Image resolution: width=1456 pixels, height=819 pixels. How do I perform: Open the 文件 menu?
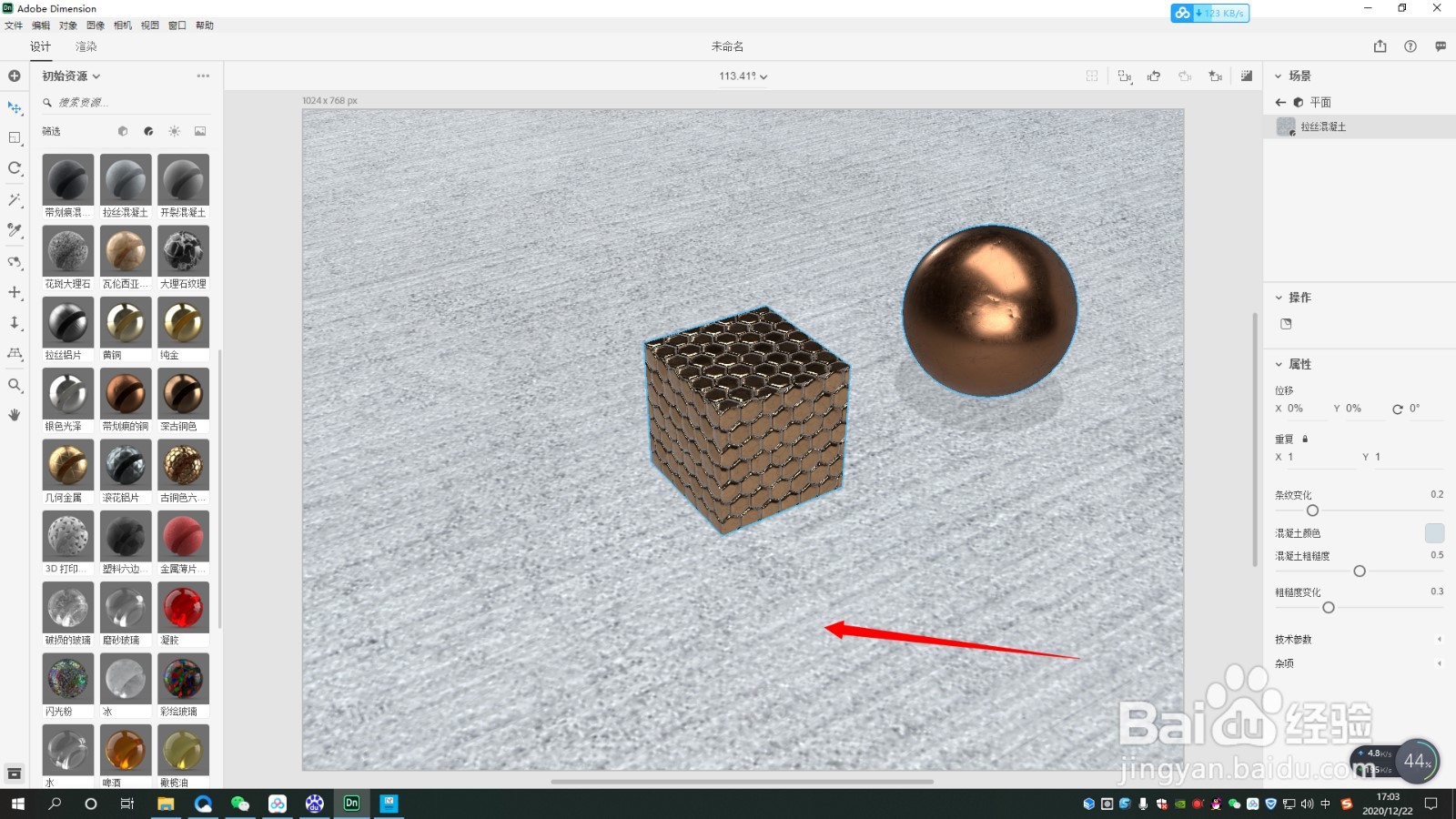14,25
